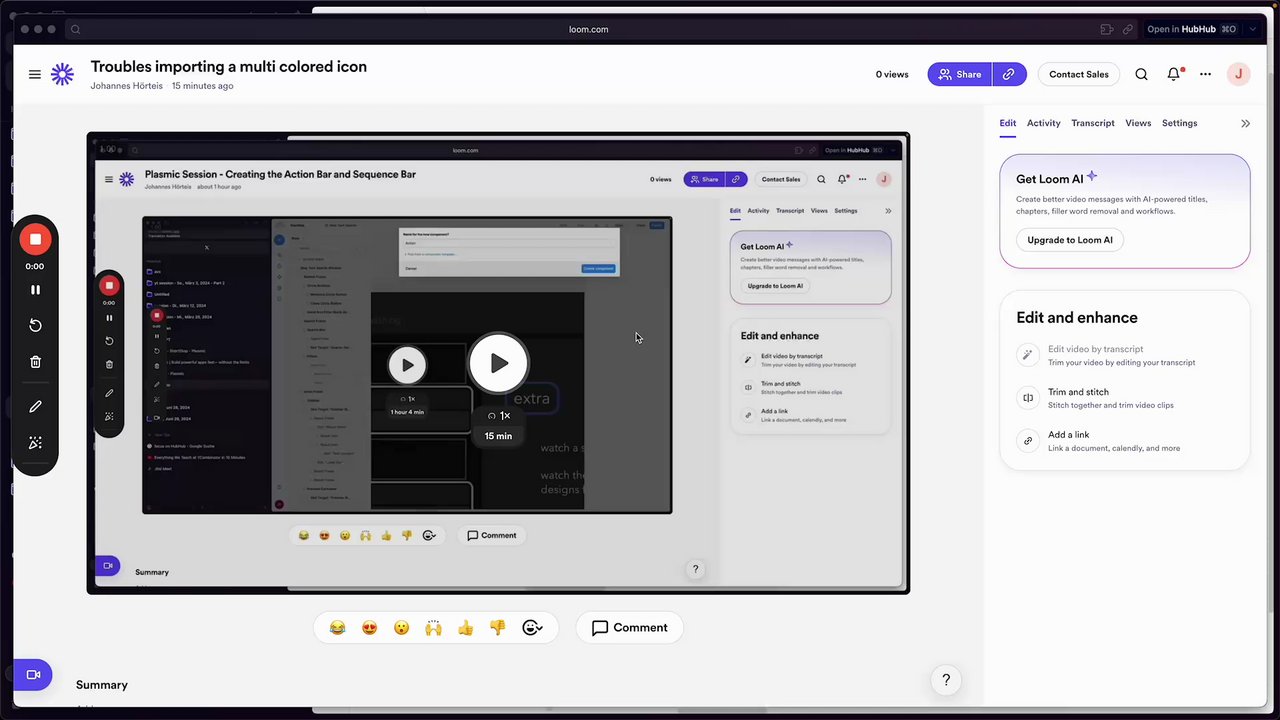Collapse the right side panel with the double chevron

[1245, 123]
